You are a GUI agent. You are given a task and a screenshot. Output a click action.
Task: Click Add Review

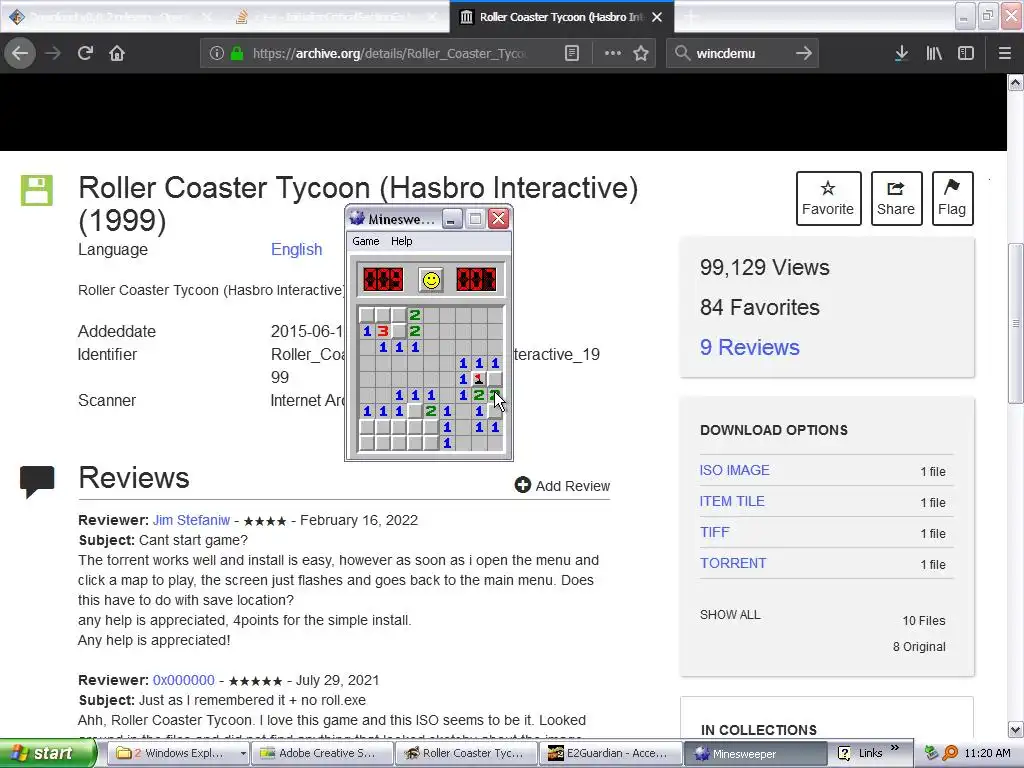(x=562, y=485)
